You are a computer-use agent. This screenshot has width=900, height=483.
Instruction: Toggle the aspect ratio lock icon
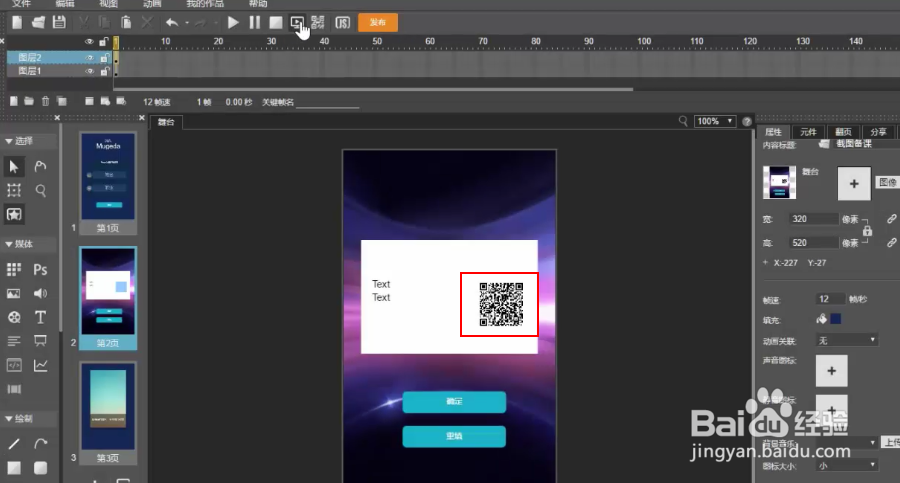(x=867, y=231)
